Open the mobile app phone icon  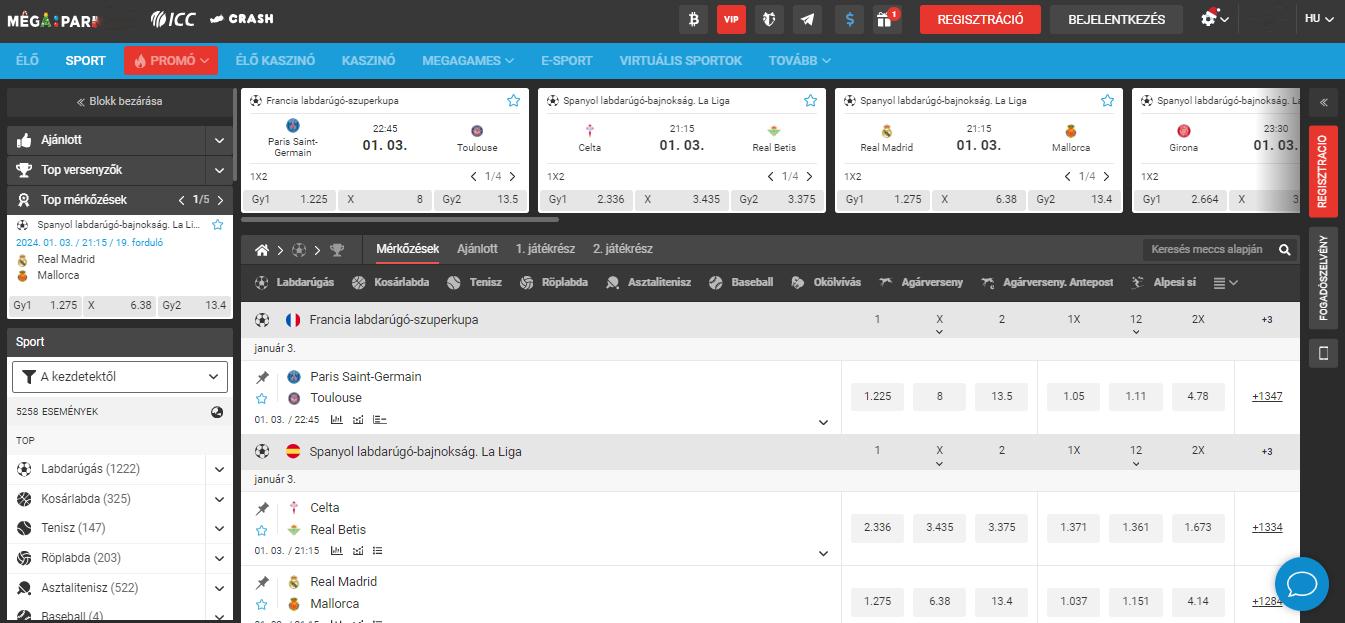tap(1323, 353)
